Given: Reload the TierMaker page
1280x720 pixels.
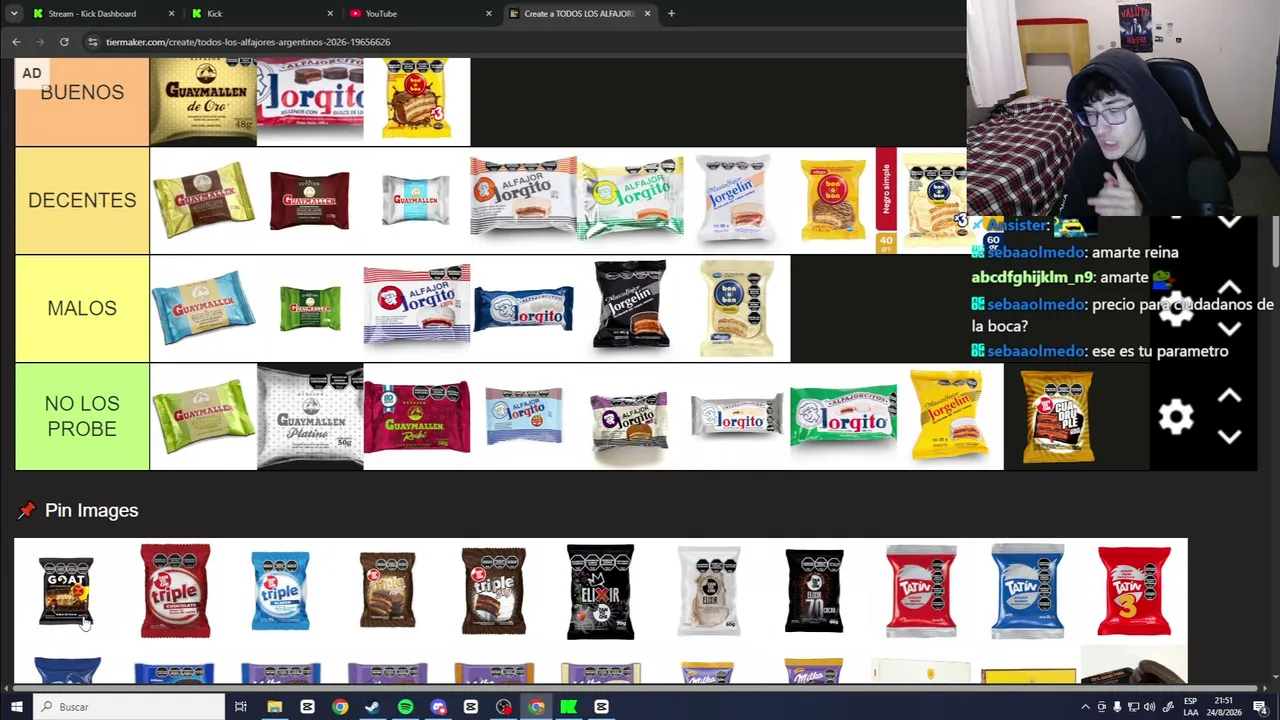Looking at the screenshot, I should tap(64, 42).
